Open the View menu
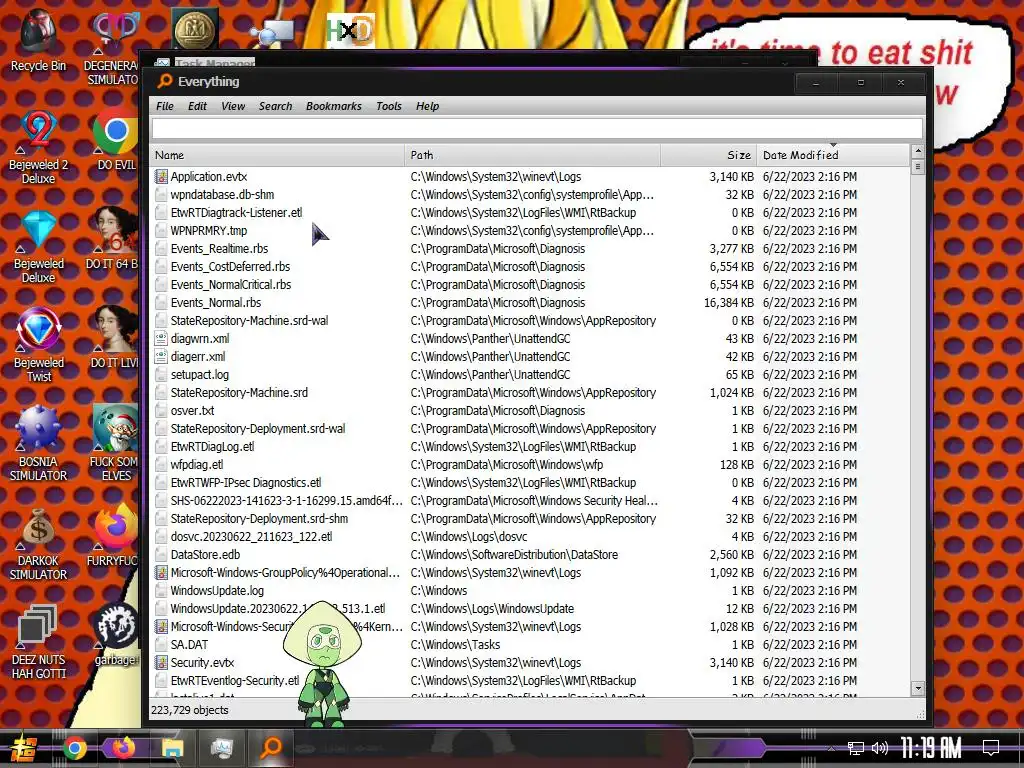Viewport: 1024px width, 768px height. 232,106
